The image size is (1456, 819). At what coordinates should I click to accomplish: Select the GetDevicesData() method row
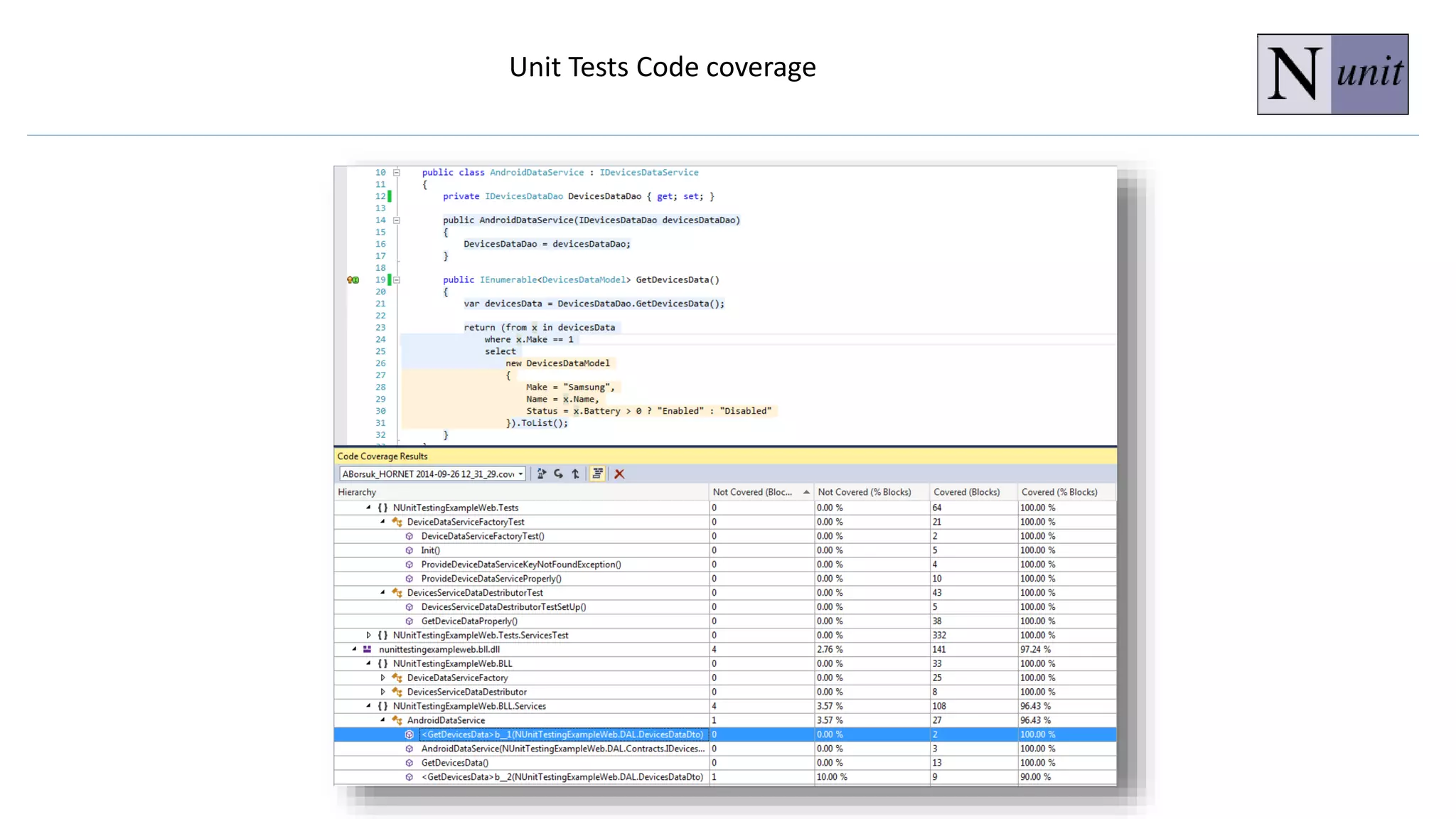[725, 763]
